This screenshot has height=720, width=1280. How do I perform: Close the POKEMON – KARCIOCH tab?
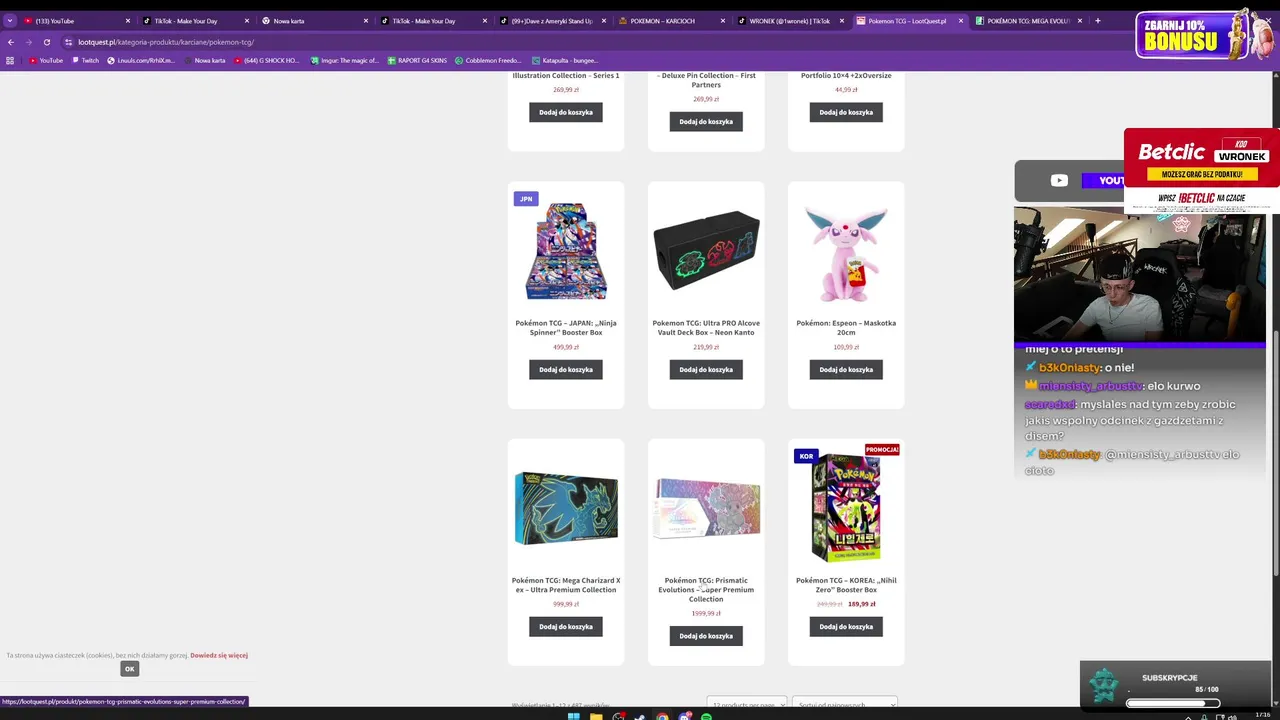coord(722,21)
